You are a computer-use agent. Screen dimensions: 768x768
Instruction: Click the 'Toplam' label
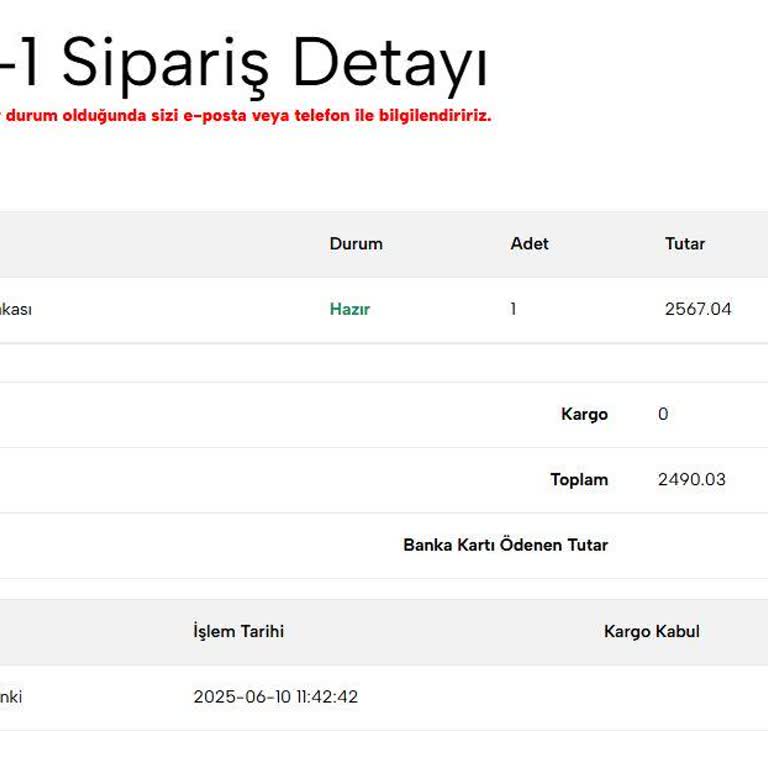coord(579,480)
